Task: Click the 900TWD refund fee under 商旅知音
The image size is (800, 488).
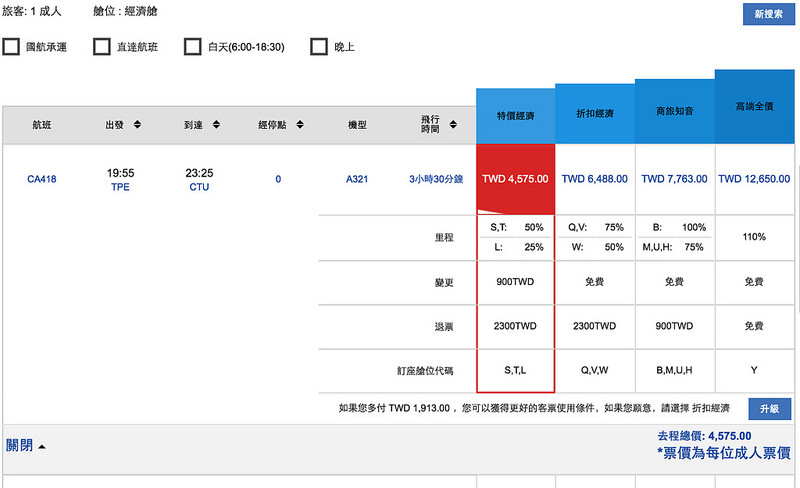Action: (x=674, y=326)
